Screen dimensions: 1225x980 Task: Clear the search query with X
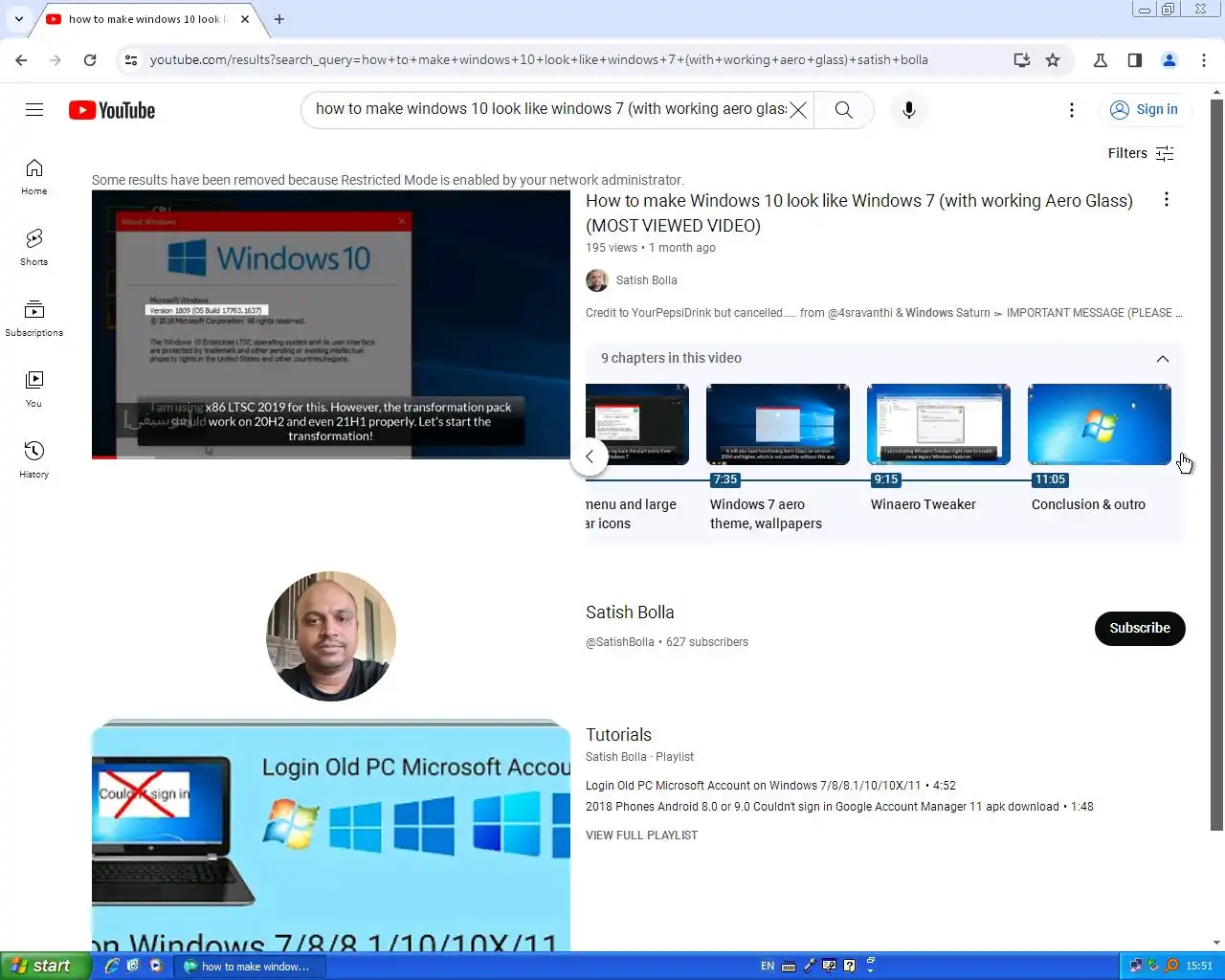point(798,110)
